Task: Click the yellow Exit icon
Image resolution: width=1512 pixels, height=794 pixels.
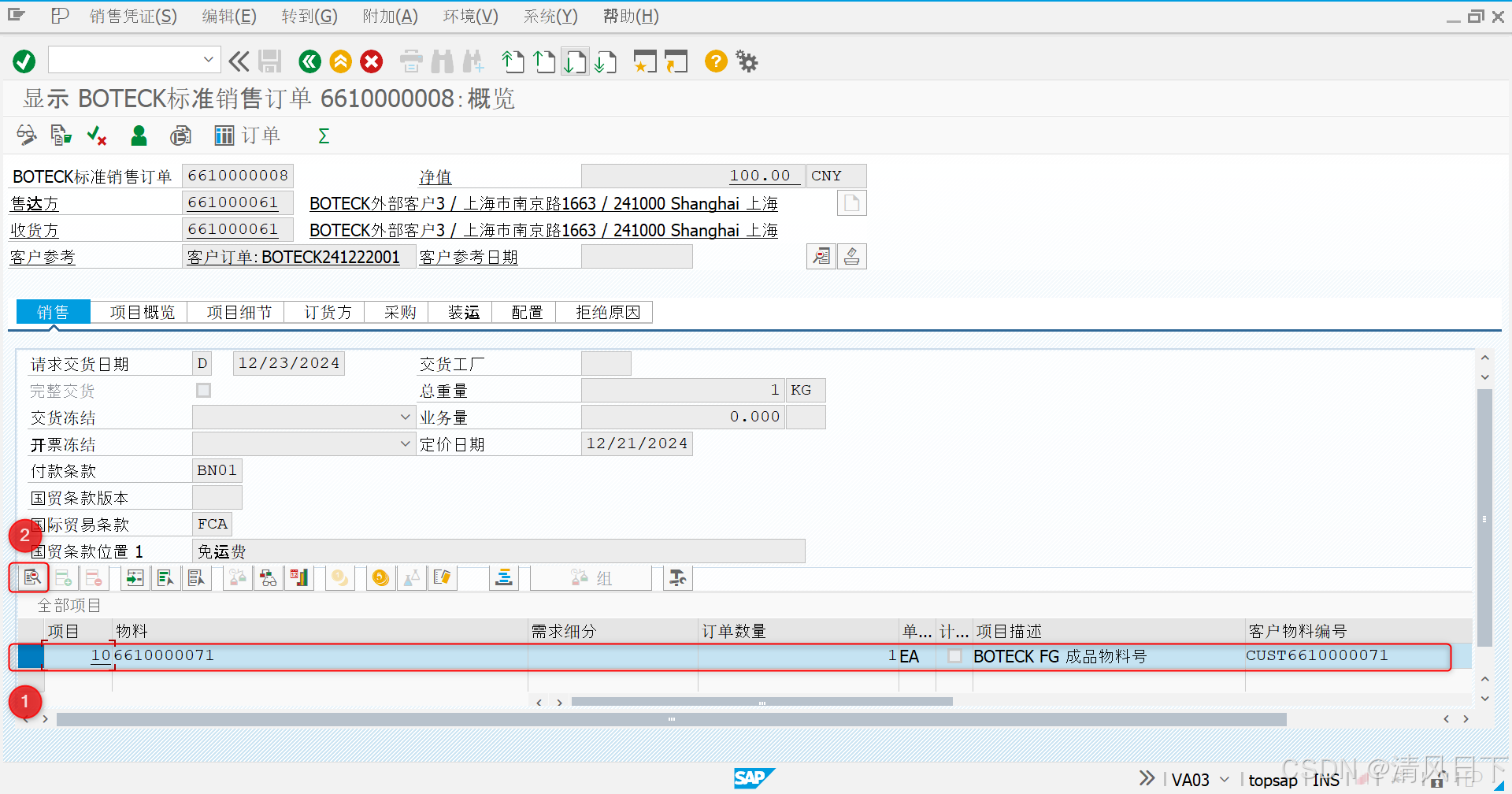Action: pyautogui.click(x=341, y=61)
